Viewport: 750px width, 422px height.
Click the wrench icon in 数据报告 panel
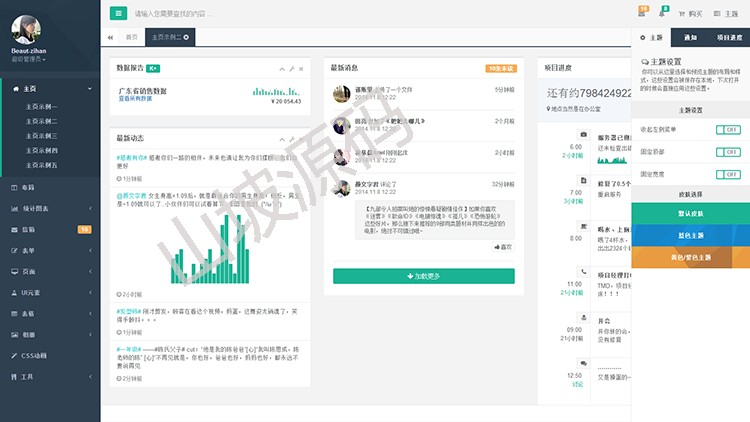(292, 69)
